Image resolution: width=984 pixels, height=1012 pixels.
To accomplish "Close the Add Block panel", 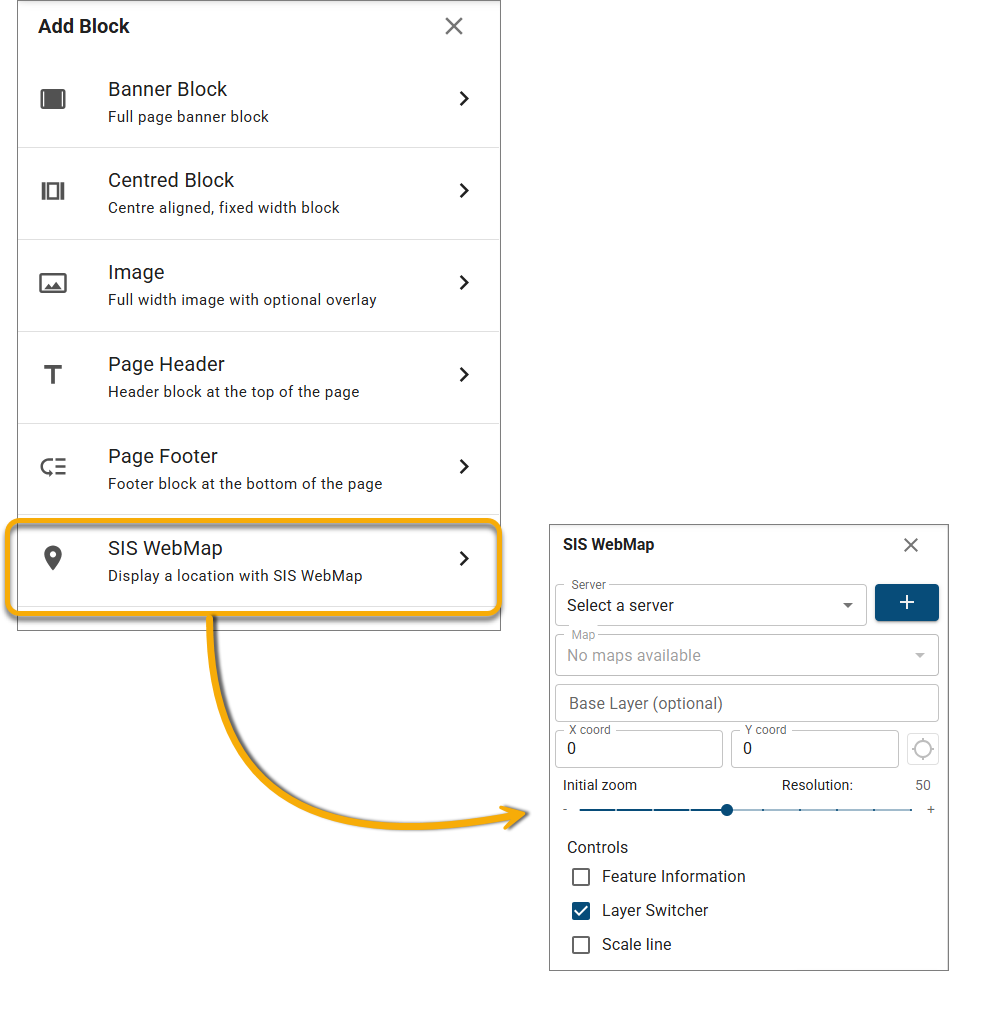I will click(x=454, y=26).
